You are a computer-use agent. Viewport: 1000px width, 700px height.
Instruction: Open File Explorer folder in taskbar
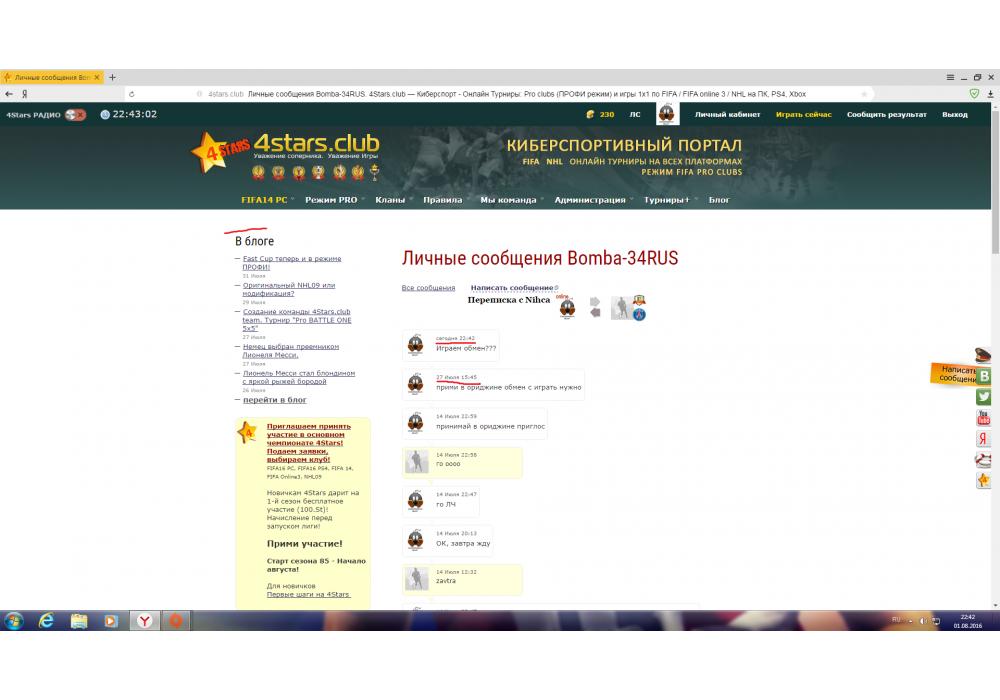(x=79, y=620)
